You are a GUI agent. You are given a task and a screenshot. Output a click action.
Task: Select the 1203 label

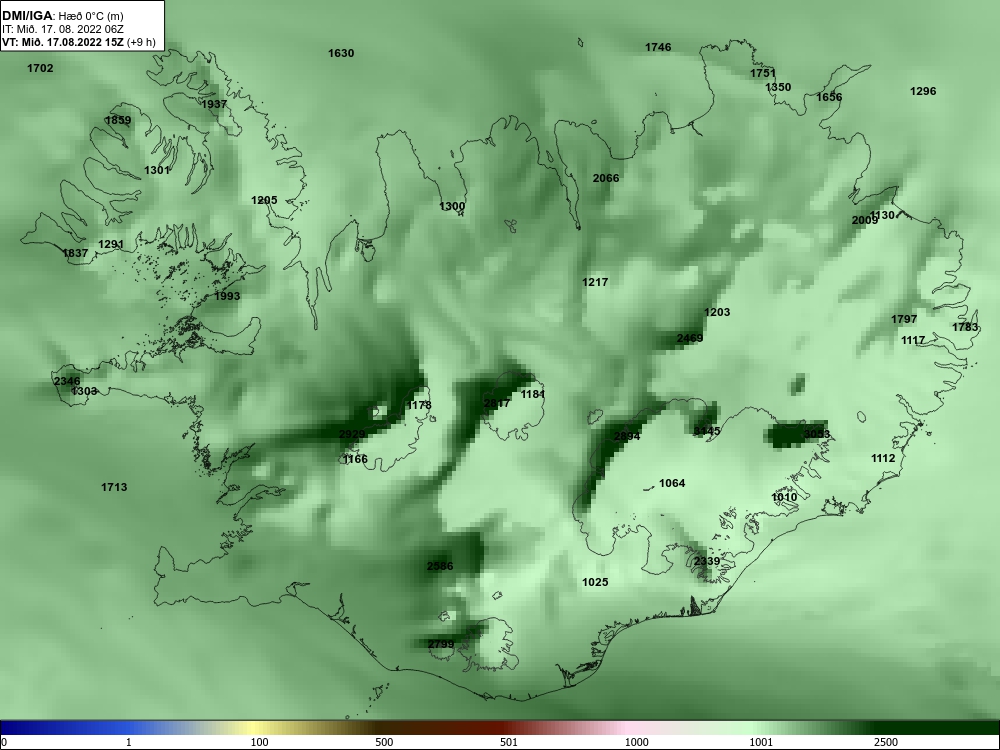717,312
